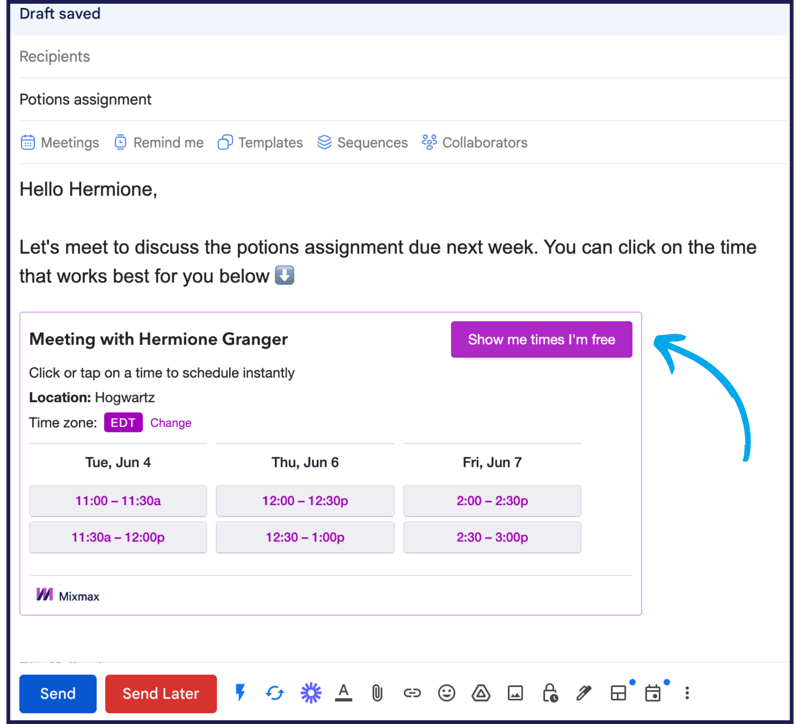Open the Templates menu
The width and height of the screenshot is (800, 724).
click(260, 142)
